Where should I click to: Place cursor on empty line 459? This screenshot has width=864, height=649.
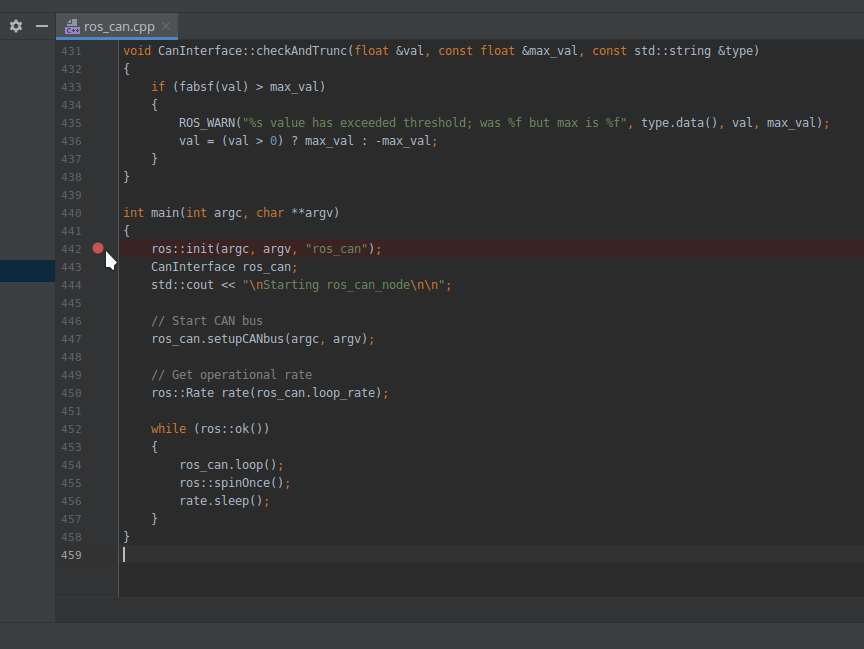(x=491, y=555)
